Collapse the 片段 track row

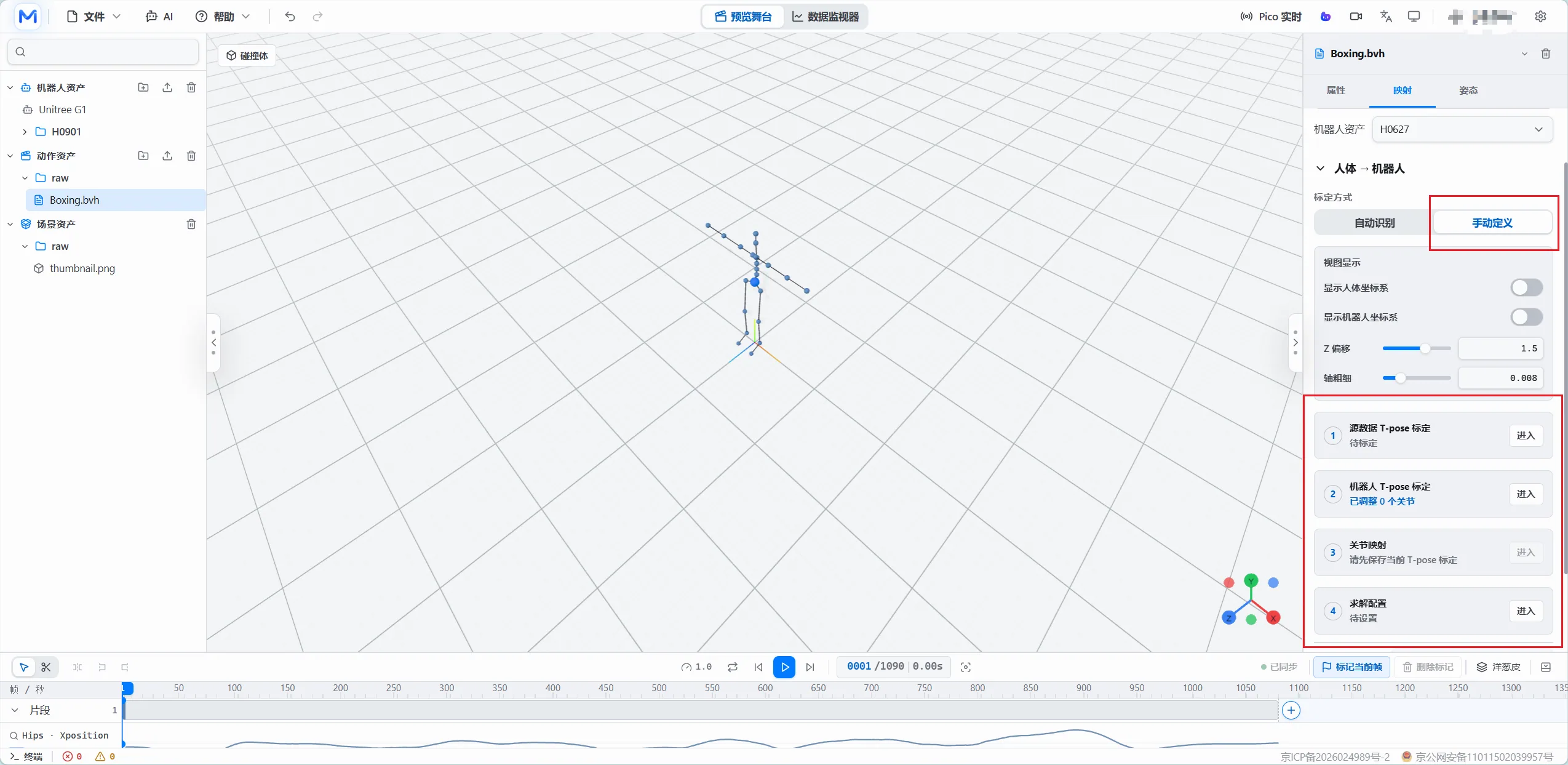[x=15, y=711]
